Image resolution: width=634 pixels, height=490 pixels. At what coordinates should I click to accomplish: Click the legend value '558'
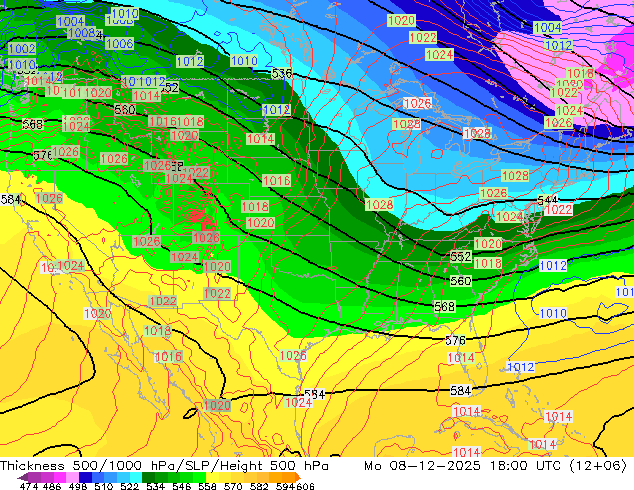click(x=207, y=486)
